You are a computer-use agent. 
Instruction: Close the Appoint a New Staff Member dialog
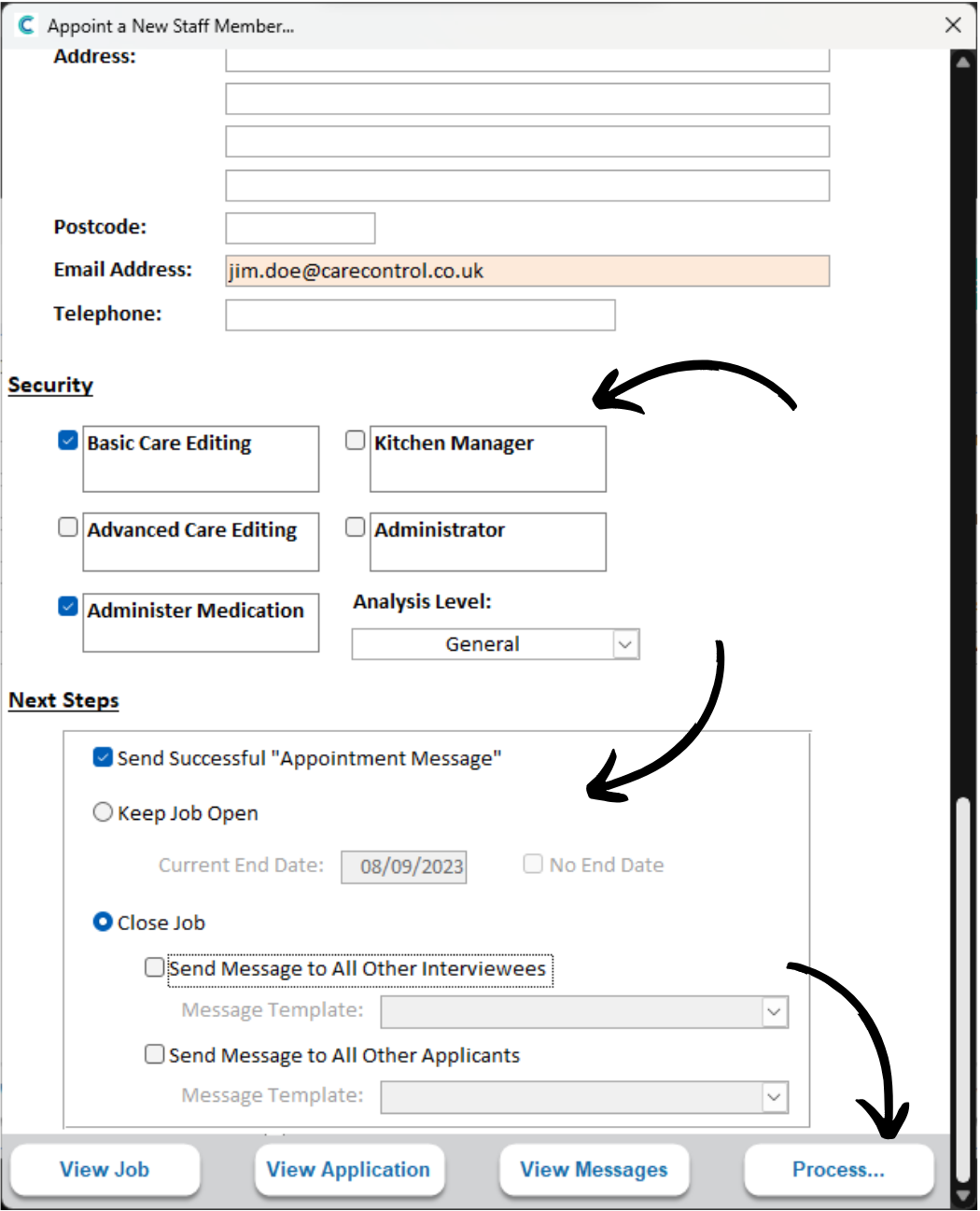[953, 25]
